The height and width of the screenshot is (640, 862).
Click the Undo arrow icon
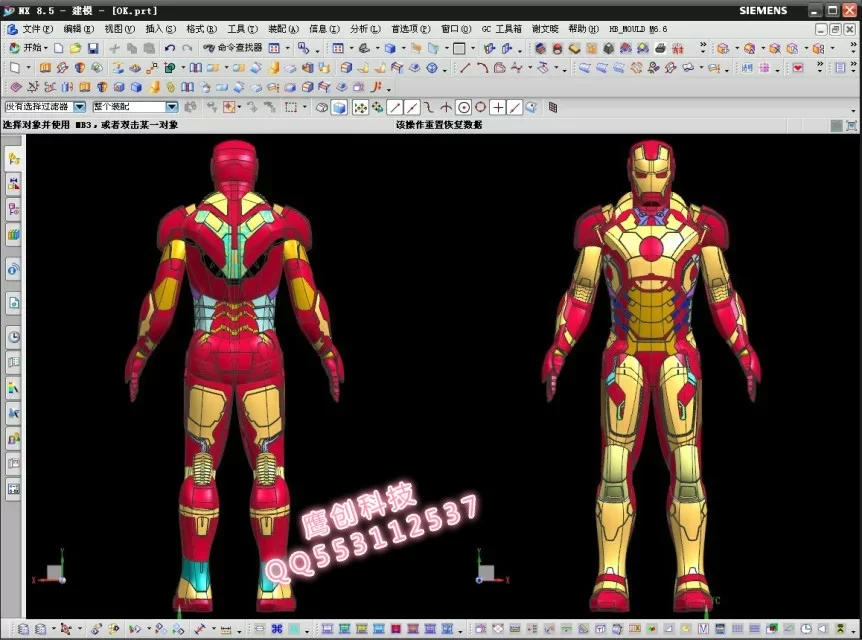(169, 48)
